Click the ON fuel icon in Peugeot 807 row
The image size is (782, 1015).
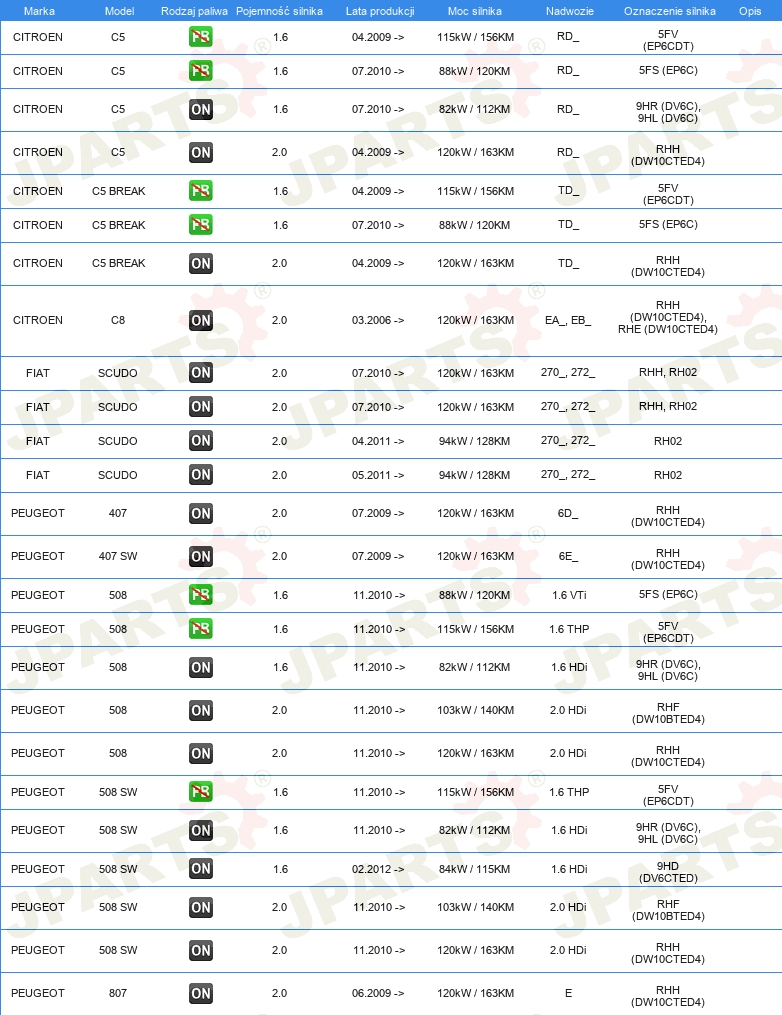coord(201,994)
